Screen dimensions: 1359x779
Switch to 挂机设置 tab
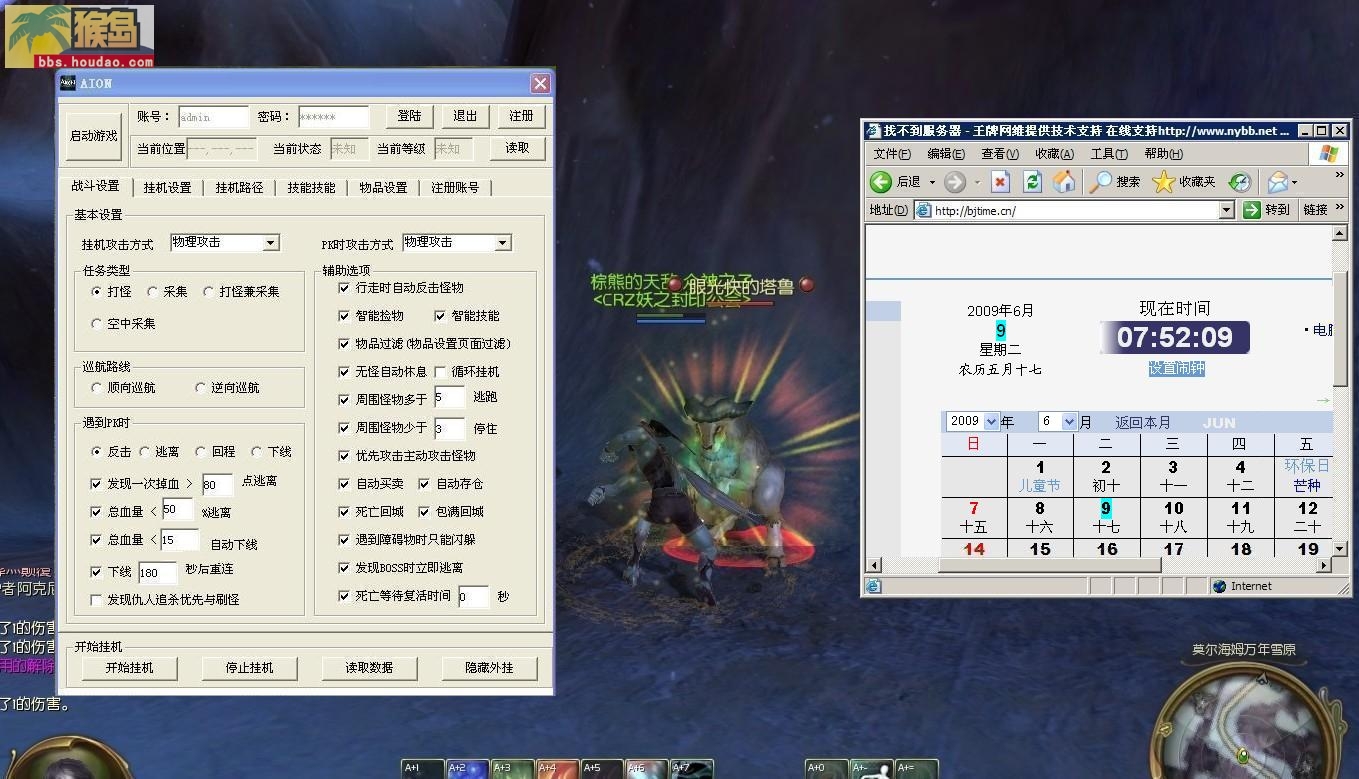[x=167, y=188]
